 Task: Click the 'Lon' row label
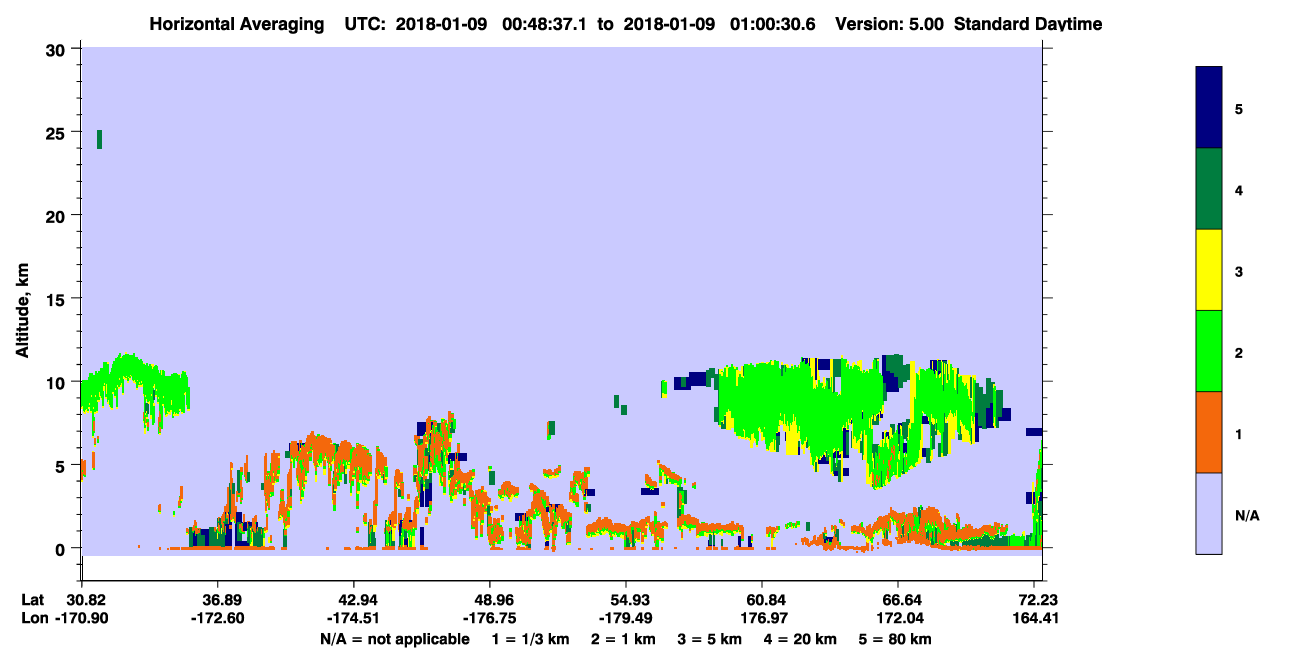click(x=35, y=618)
